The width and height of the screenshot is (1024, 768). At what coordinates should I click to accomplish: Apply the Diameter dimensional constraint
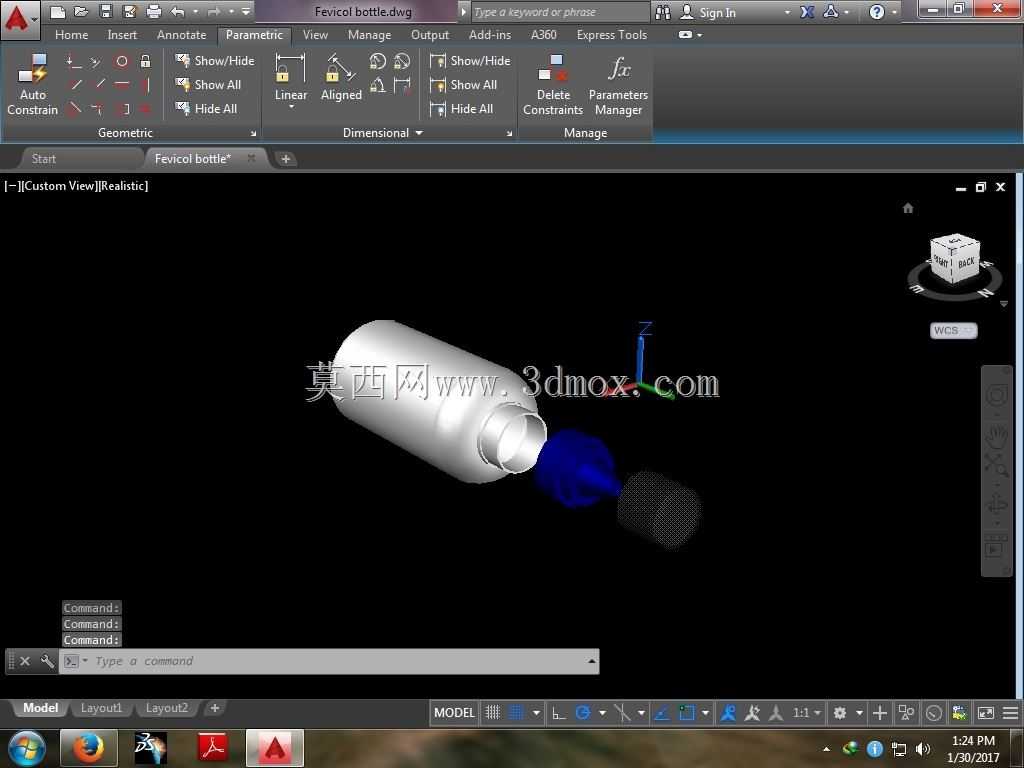402,61
